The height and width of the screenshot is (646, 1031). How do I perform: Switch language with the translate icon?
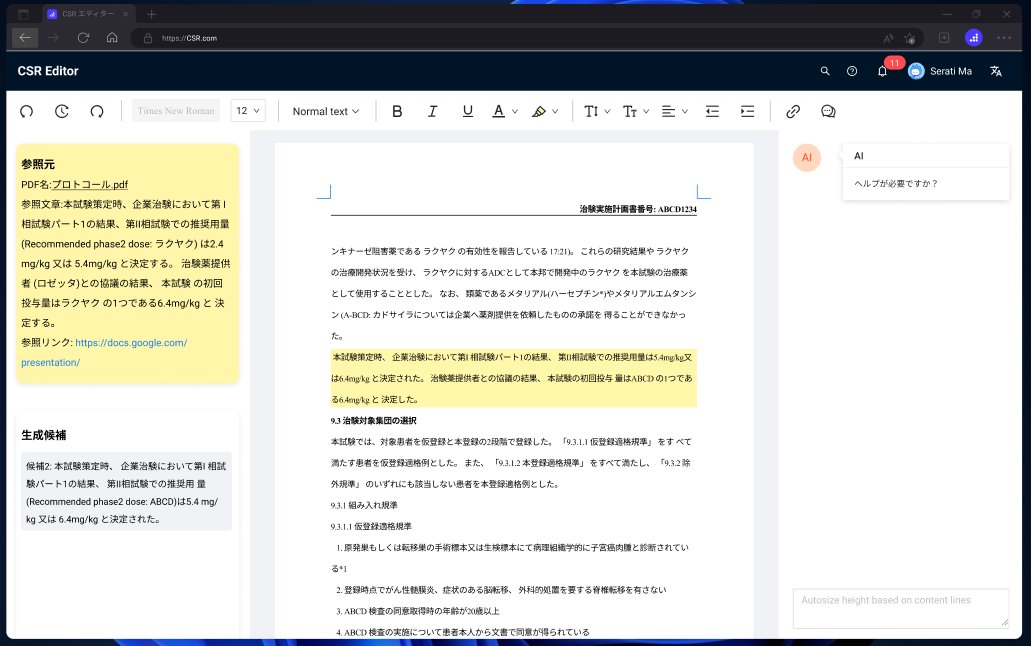coord(995,71)
